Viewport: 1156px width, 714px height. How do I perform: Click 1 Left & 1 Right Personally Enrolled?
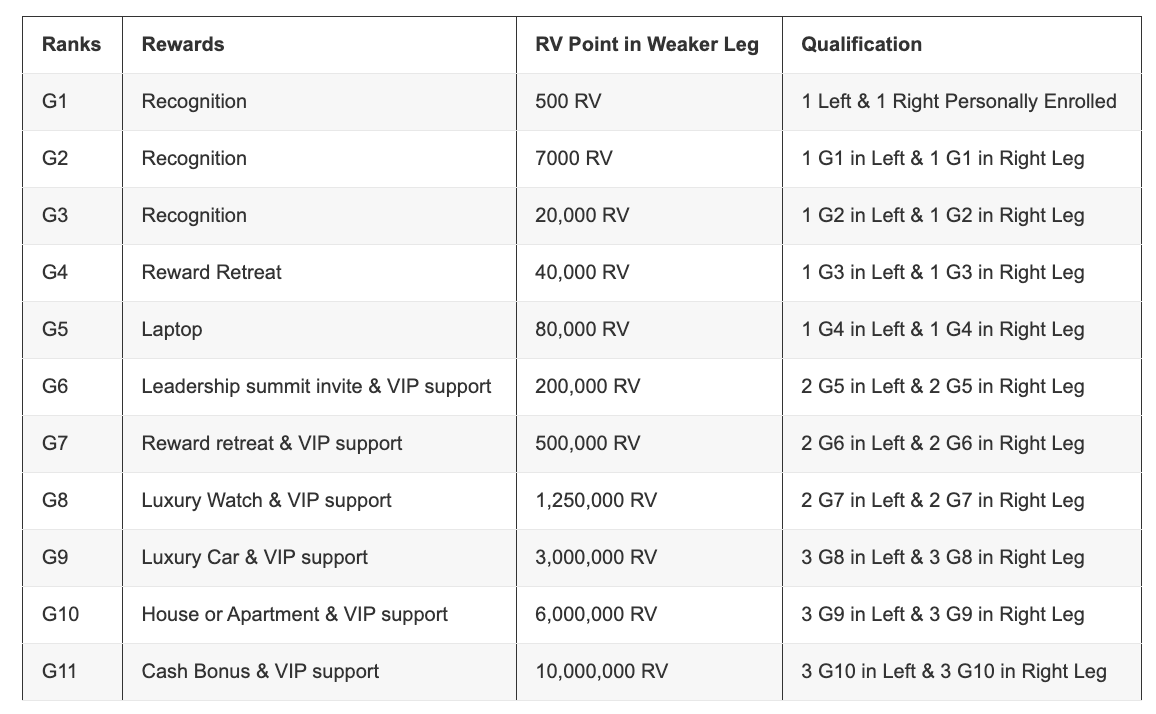tap(959, 101)
